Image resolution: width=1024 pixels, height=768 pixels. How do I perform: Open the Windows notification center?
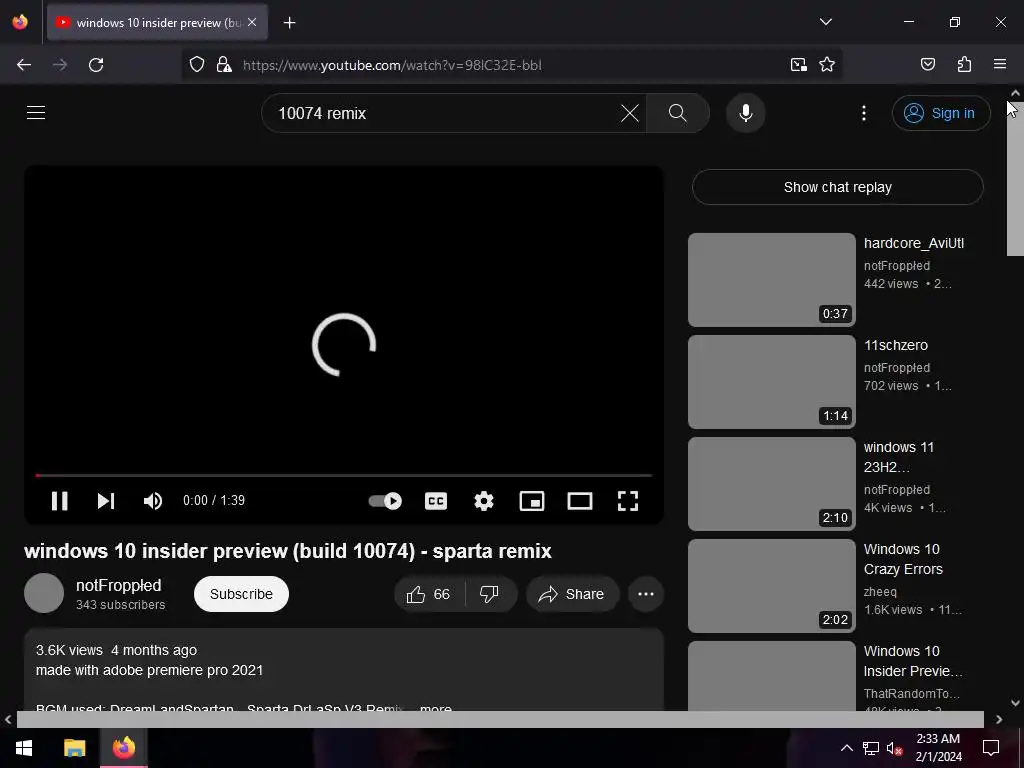[991, 748]
